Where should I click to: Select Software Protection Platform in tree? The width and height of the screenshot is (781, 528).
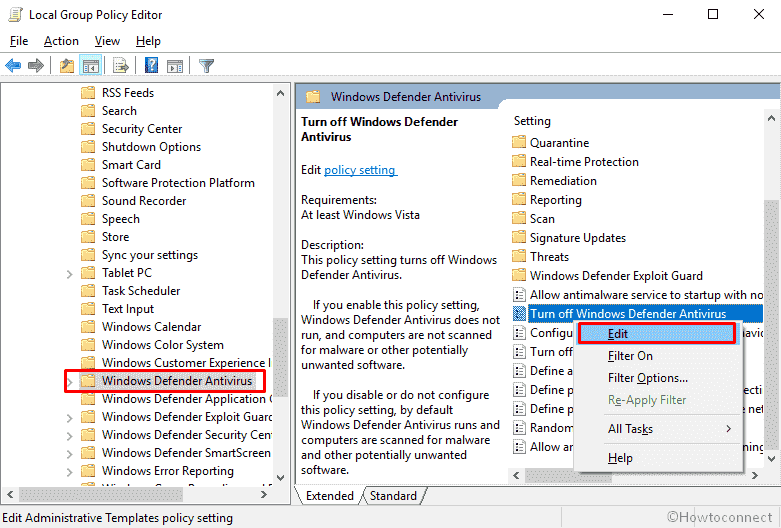178,183
